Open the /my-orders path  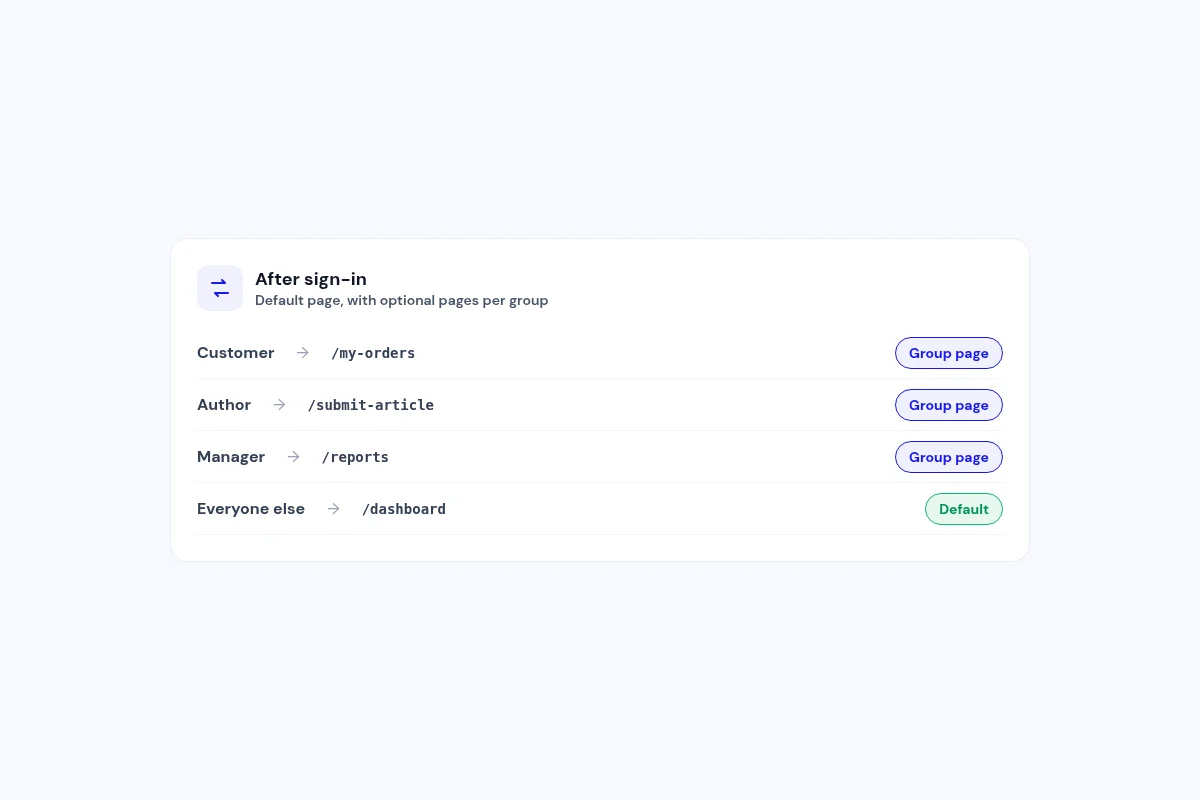(x=373, y=353)
